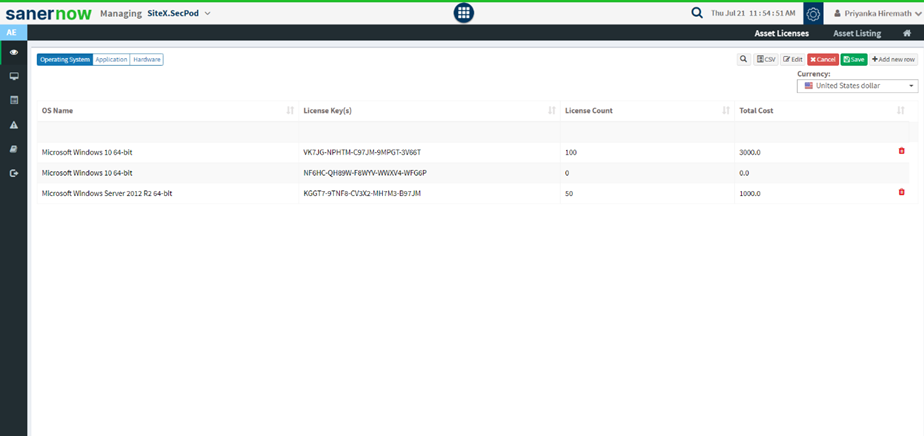Sort by OS Name column arrows
Viewport: 924px width, 436px height.
290,111
